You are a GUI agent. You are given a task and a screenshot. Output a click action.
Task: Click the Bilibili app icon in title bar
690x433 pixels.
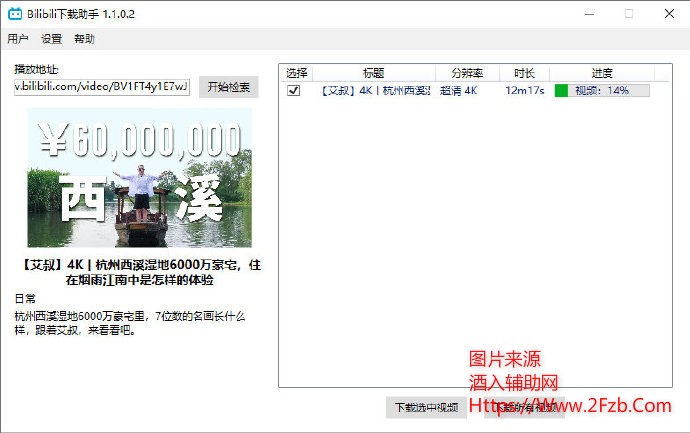click(15, 14)
